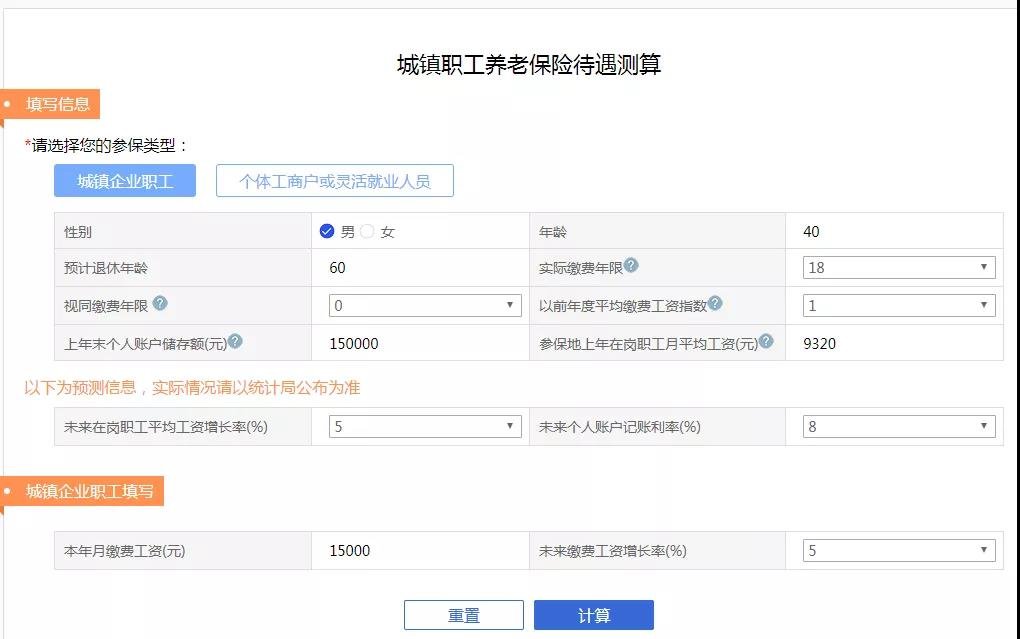This screenshot has height=639, width=1020.
Task: Select 个体工商户或灵活就业人员 participation type
Action: 334,180
